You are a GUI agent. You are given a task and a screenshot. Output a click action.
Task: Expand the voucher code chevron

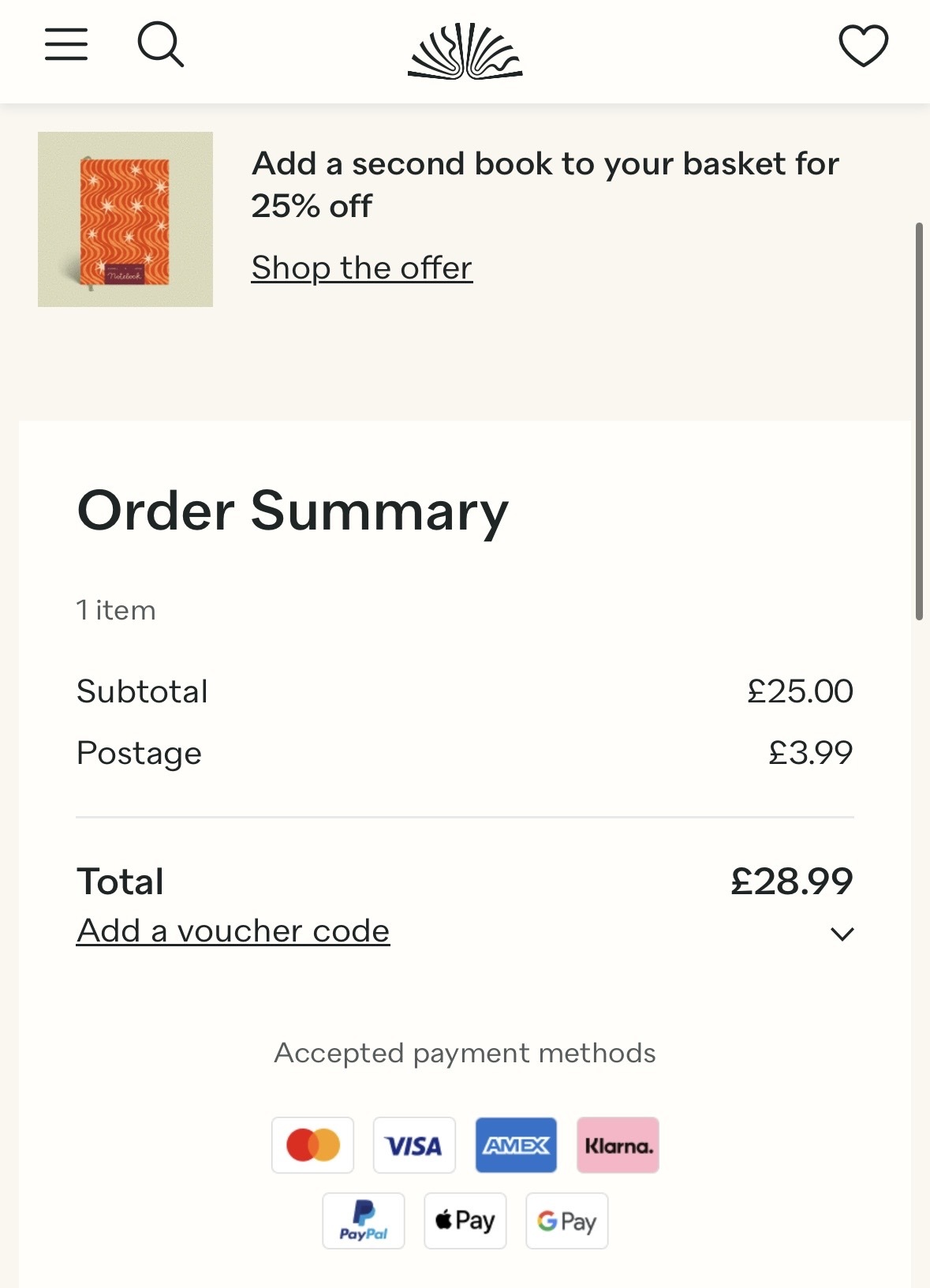coord(842,934)
